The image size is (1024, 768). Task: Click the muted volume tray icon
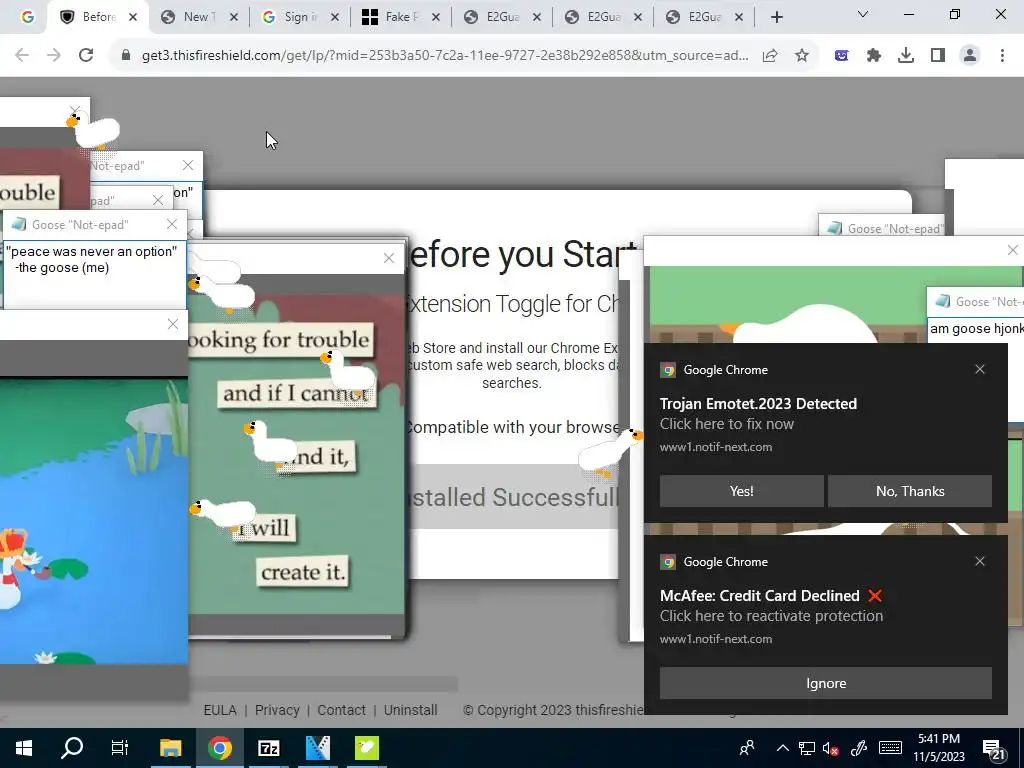(831, 749)
